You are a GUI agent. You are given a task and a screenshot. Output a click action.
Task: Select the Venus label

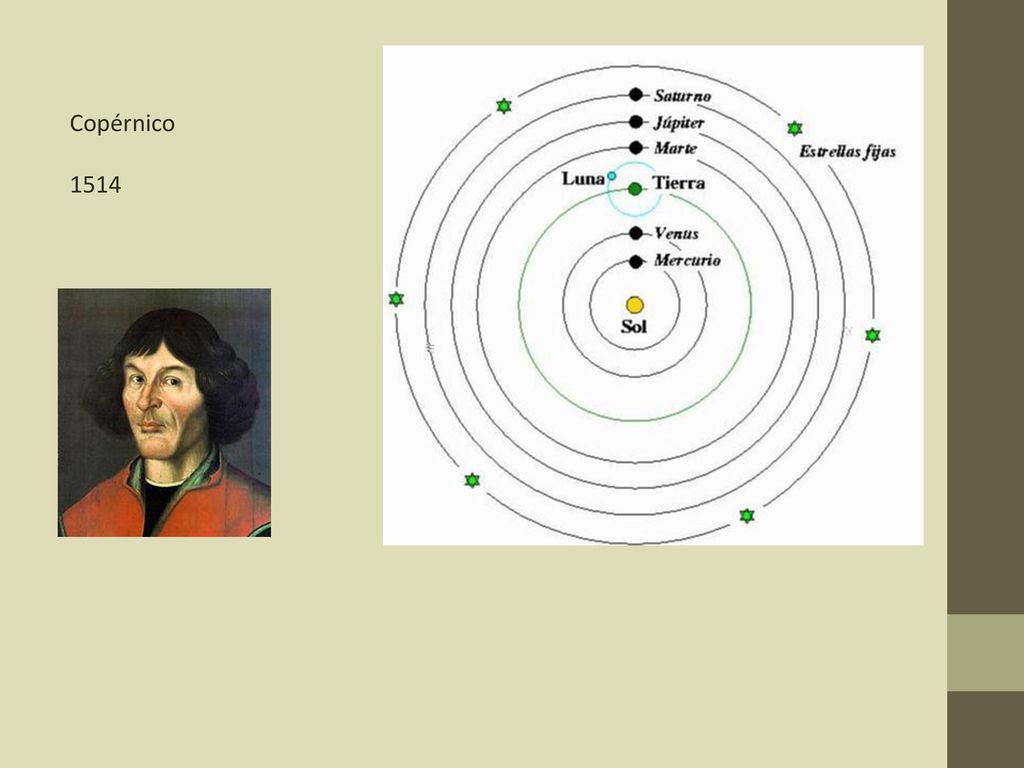click(677, 233)
